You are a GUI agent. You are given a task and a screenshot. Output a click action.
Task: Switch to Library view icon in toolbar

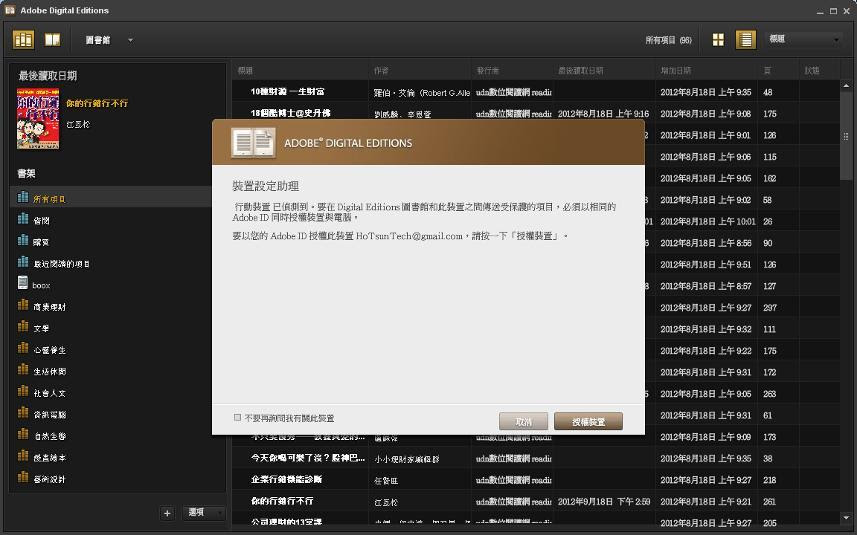coord(24,40)
